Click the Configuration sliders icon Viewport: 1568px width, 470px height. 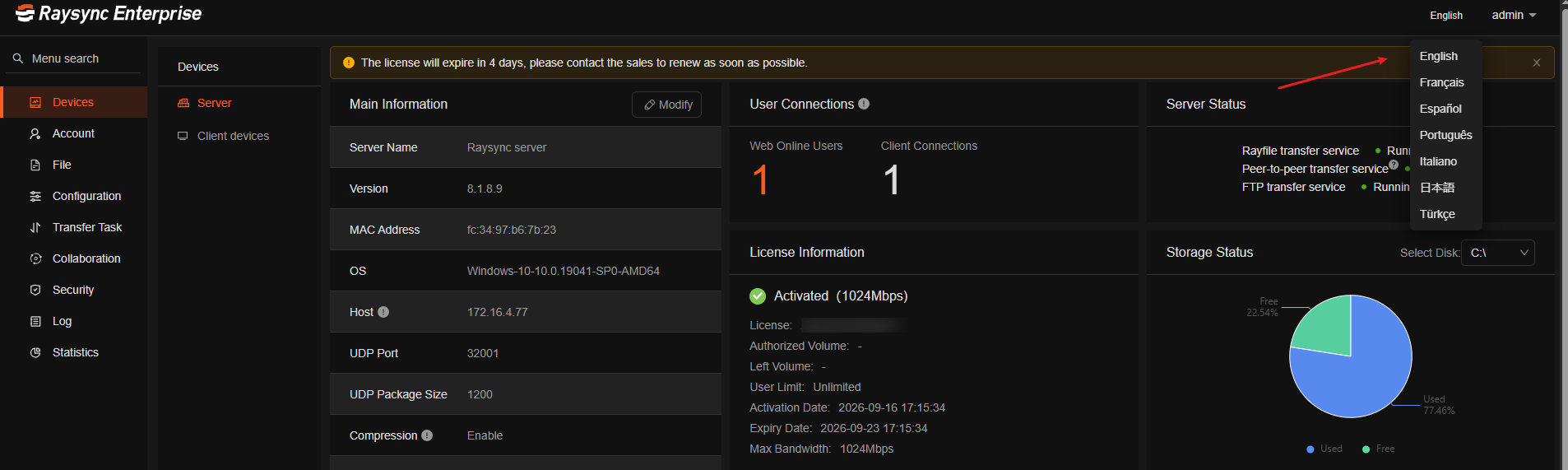35,196
